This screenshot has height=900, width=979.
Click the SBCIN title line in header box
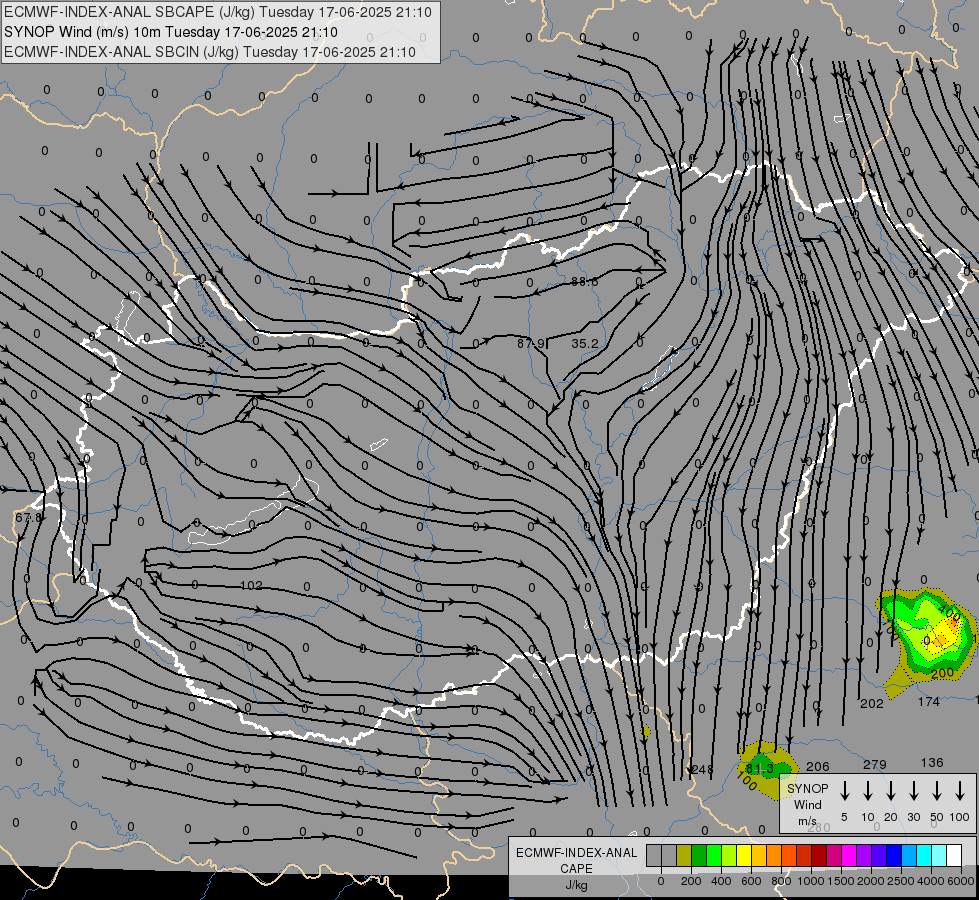(x=210, y=52)
